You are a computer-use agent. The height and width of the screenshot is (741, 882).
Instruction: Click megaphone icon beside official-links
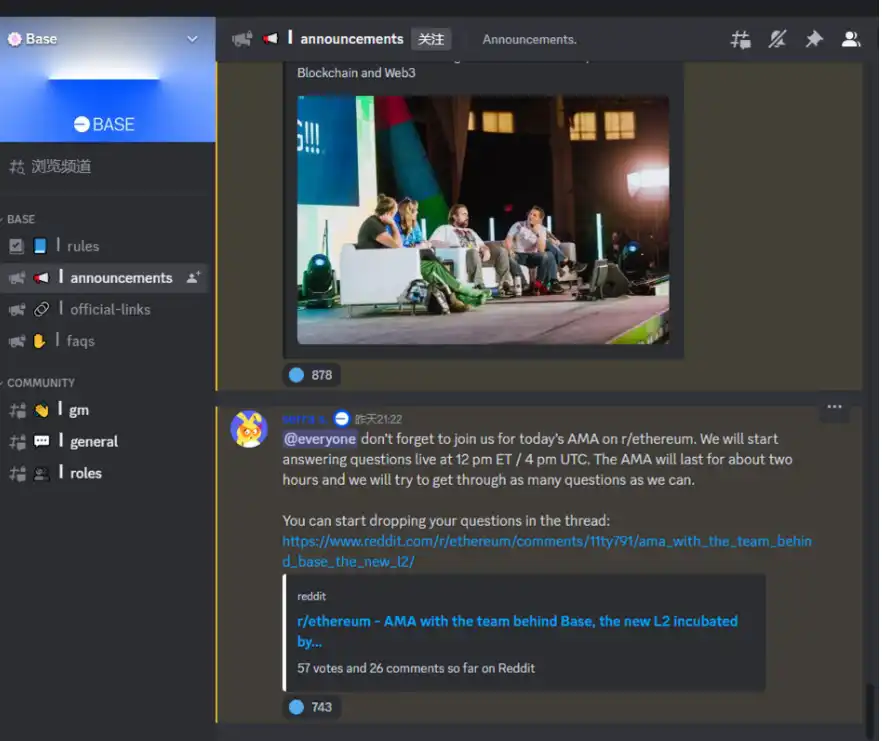point(17,309)
